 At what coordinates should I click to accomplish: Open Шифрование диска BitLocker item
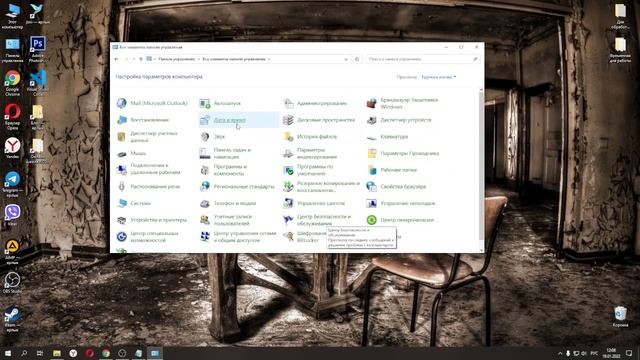point(304,237)
